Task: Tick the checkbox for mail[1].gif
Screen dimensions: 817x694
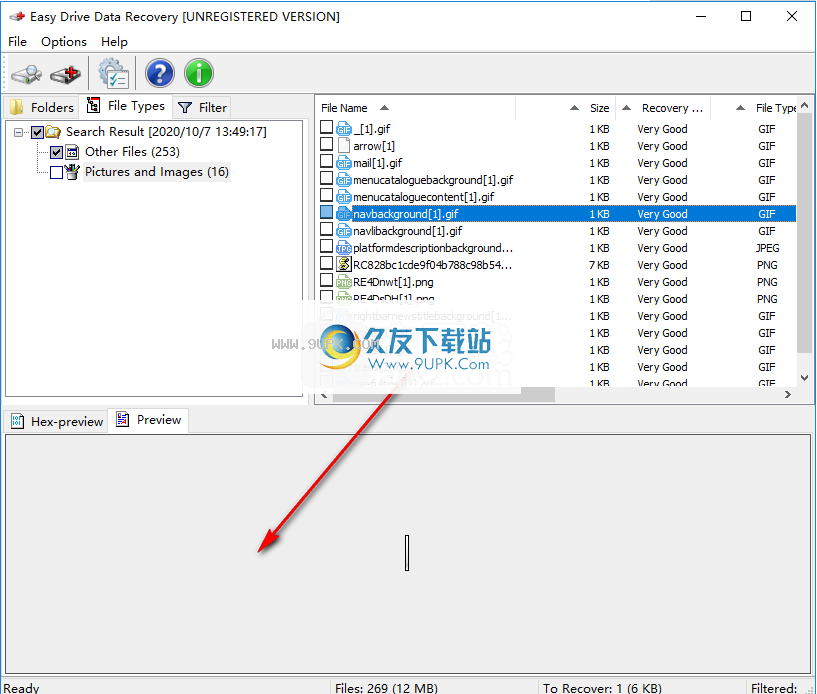Action: [x=327, y=162]
